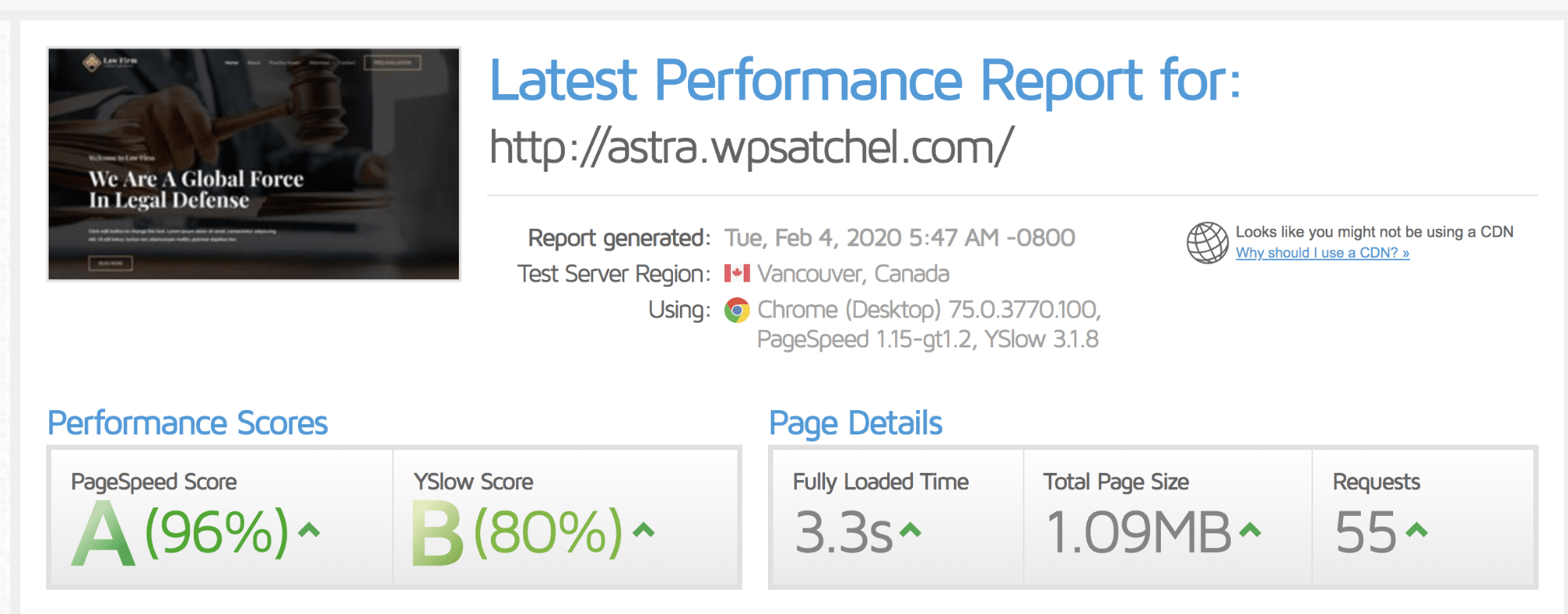The width and height of the screenshot is (1568, 614).
Task: Click the website preview thumbnail
Action: 255,165
